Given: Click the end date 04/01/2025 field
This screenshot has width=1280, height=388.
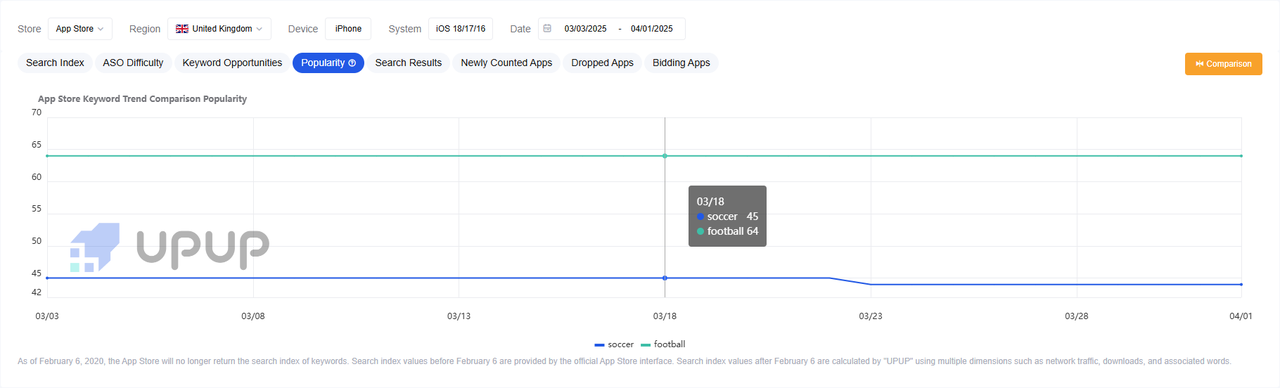Looking at the screenshot, I should 652,29.
